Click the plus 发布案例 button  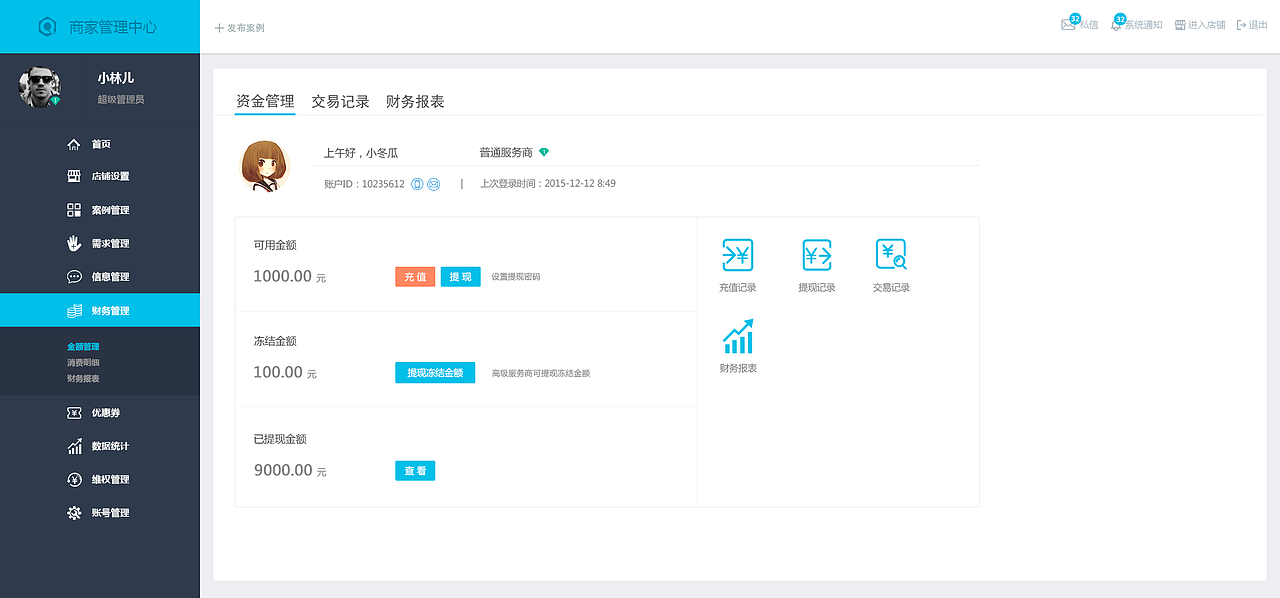point(239,28)
